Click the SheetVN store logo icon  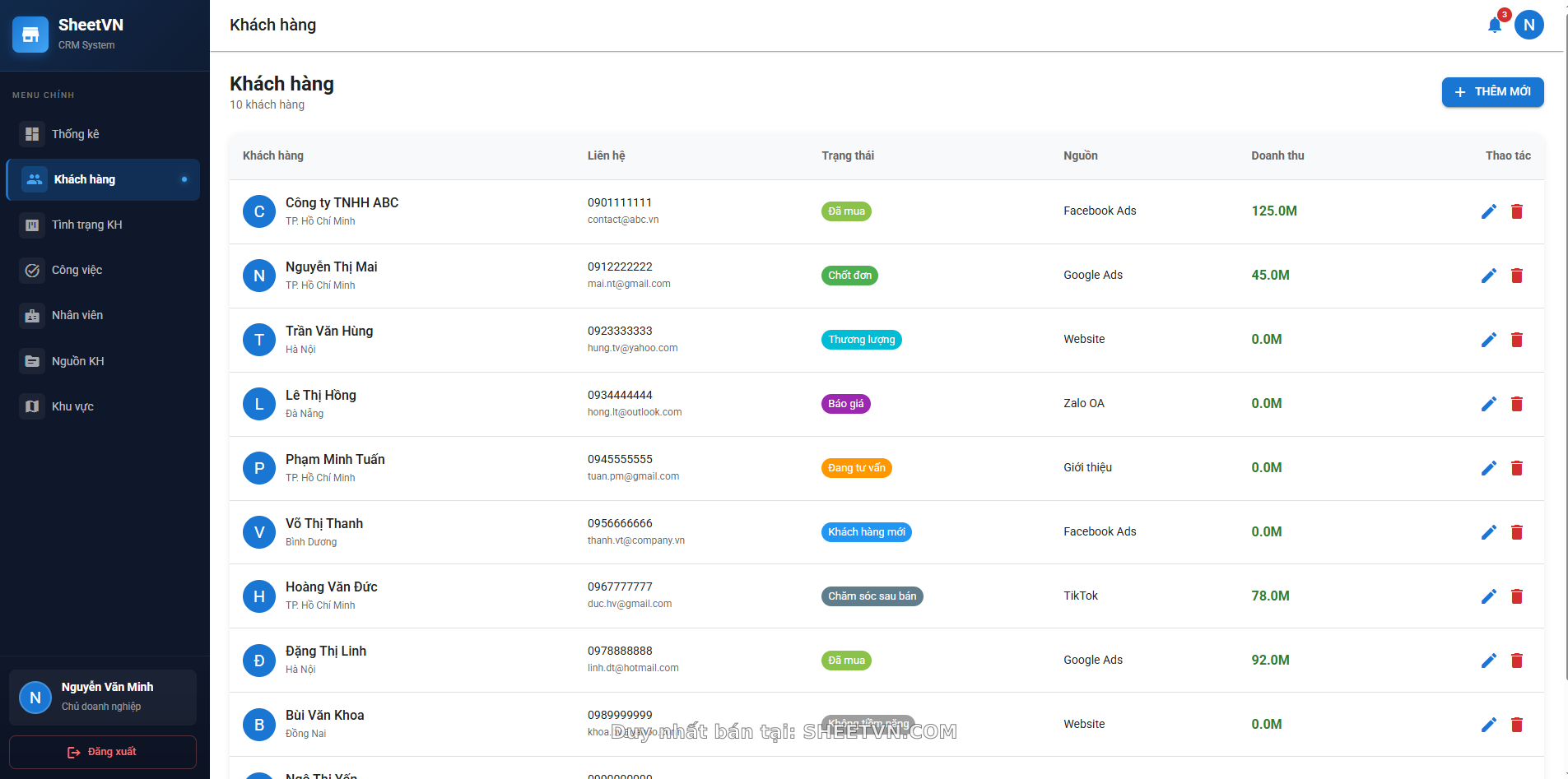[30, 35]
